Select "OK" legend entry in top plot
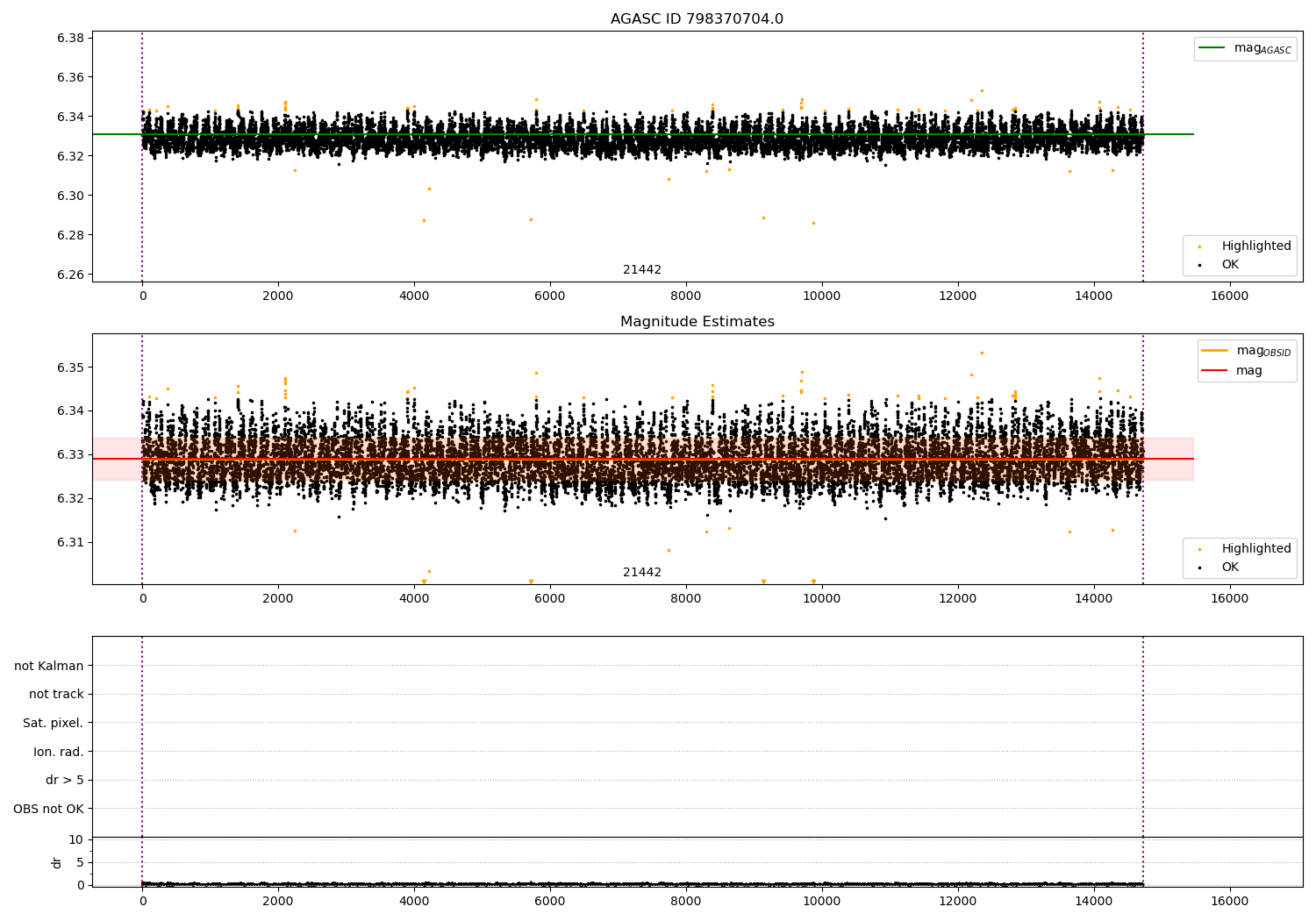Viewport: 1316px width, 921px height. [1230, 264]
